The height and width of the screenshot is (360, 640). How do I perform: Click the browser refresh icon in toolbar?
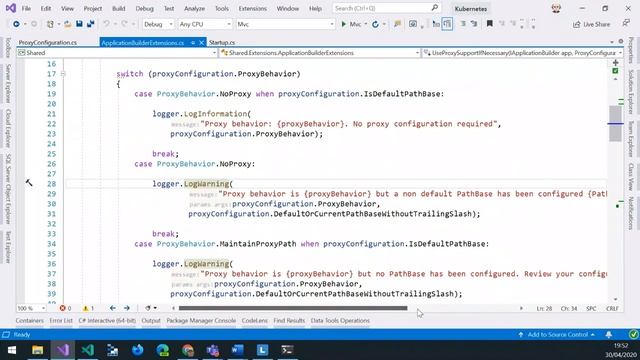(375, 24)
